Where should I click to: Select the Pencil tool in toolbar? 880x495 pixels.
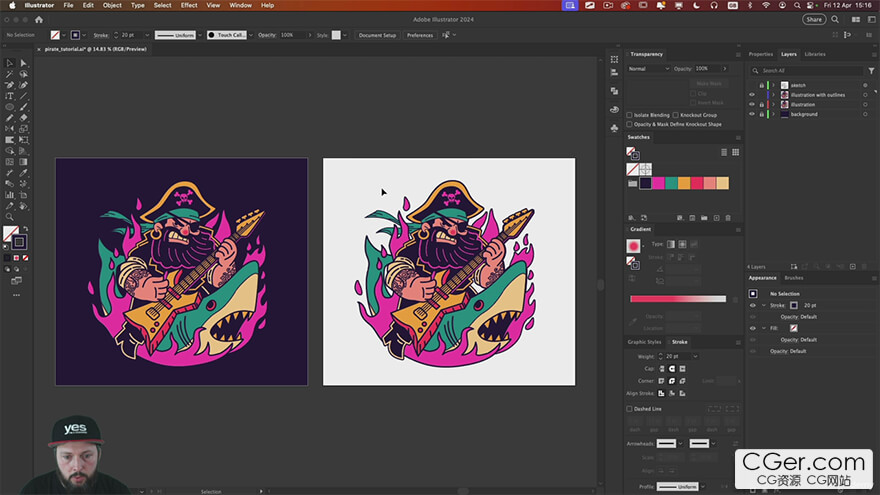[10, 118]
